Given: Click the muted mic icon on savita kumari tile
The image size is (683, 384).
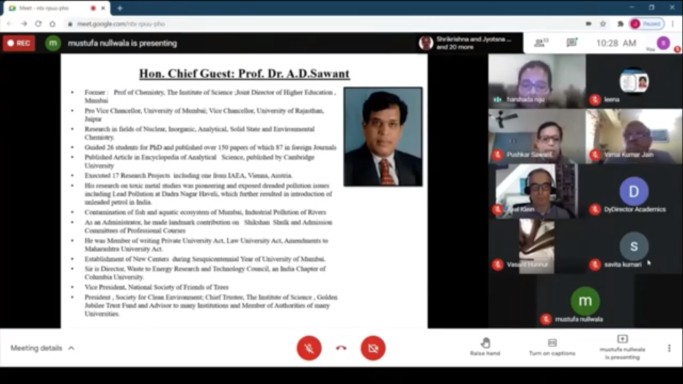Looking at the screenshot, I should [x=595, y=264].
